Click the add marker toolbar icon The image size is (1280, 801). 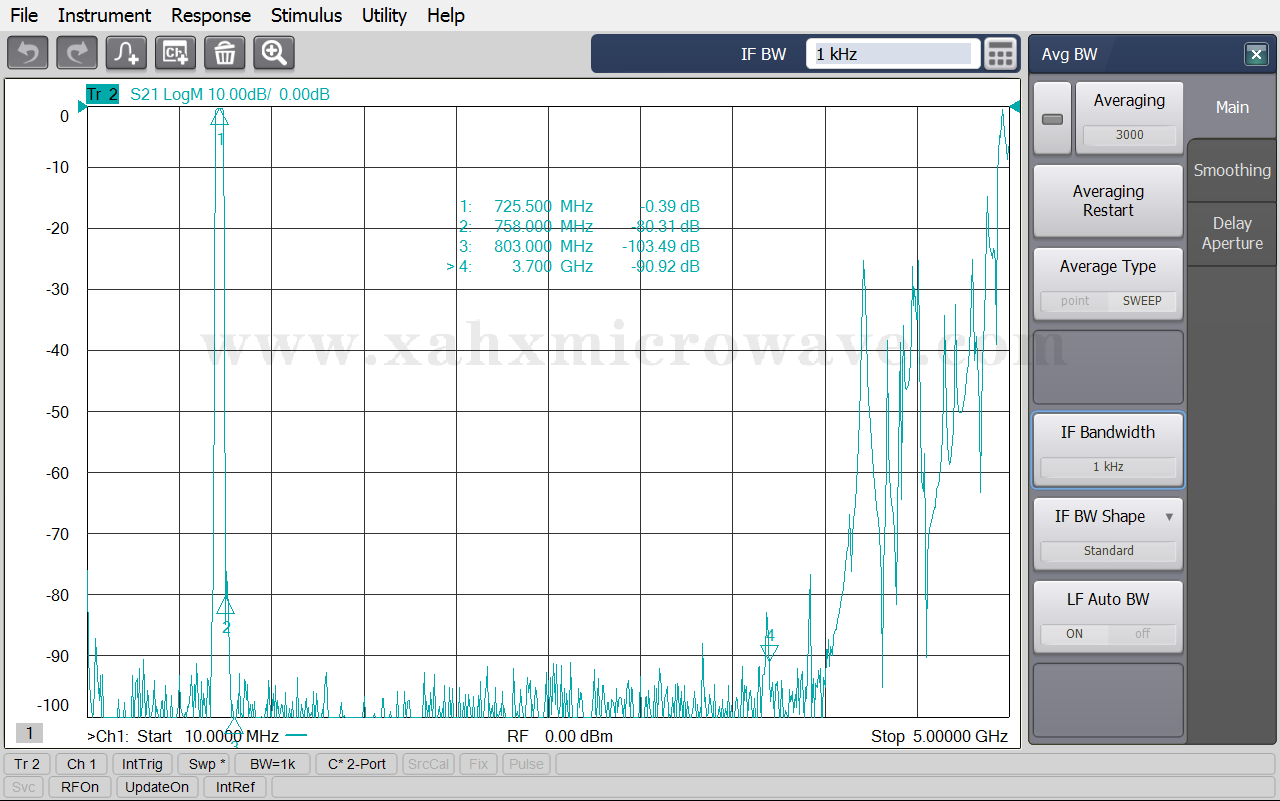tap(126, 53)
